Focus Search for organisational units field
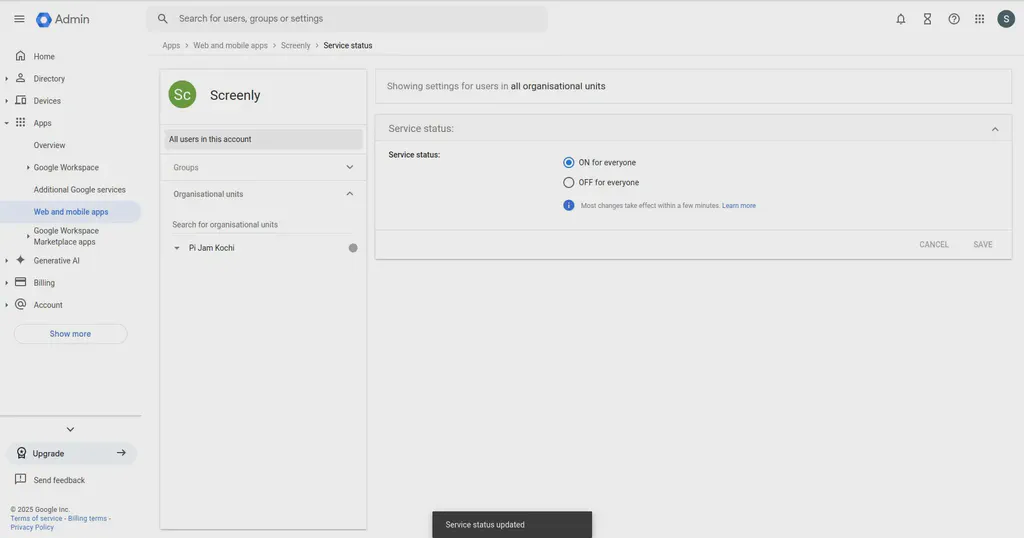Viewport: 1024px width, 538px height. (x=263, y=225)
